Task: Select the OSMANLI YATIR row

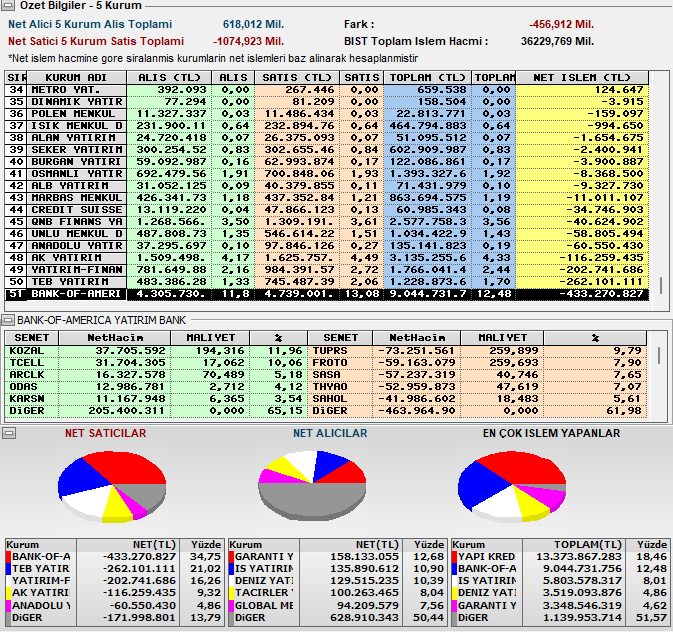Action: [x=327, y=174]
